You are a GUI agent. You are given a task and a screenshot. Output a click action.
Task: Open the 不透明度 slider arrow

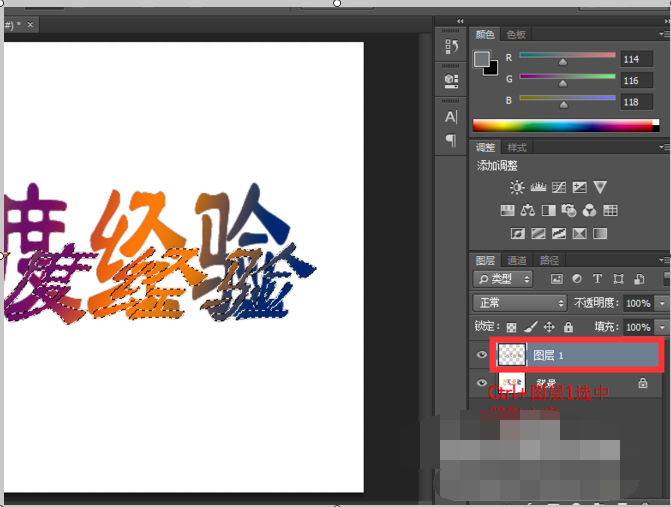pos(662,303)
